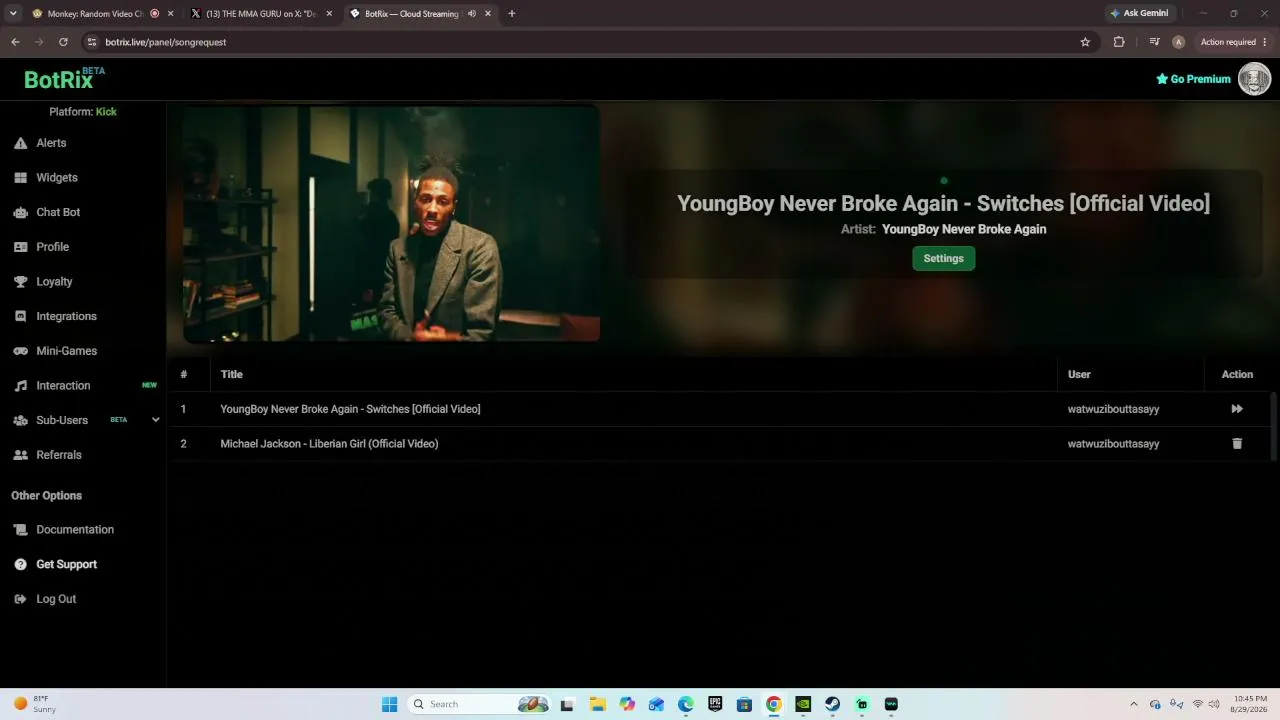
Task: Open the Interaction music note icon
Action: point(20,386)
